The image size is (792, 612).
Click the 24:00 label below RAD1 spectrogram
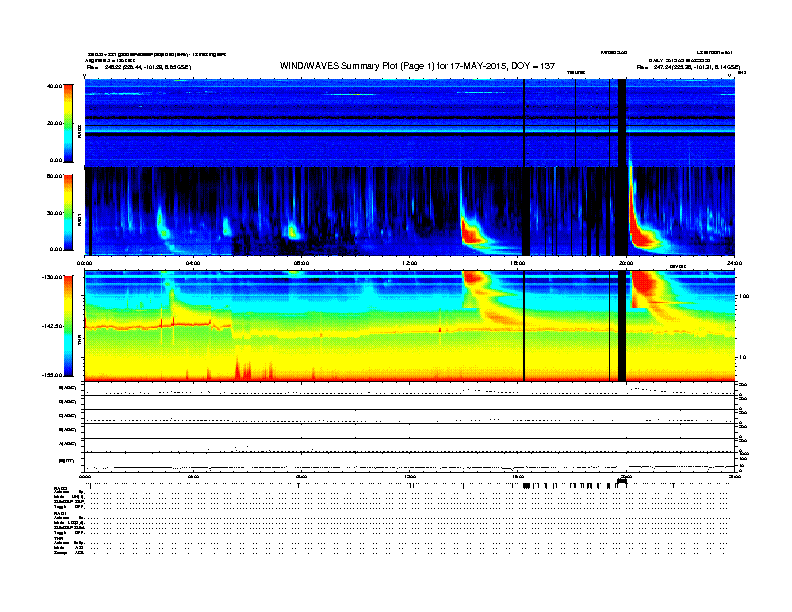pyautogui.click(x=734, y=263)
